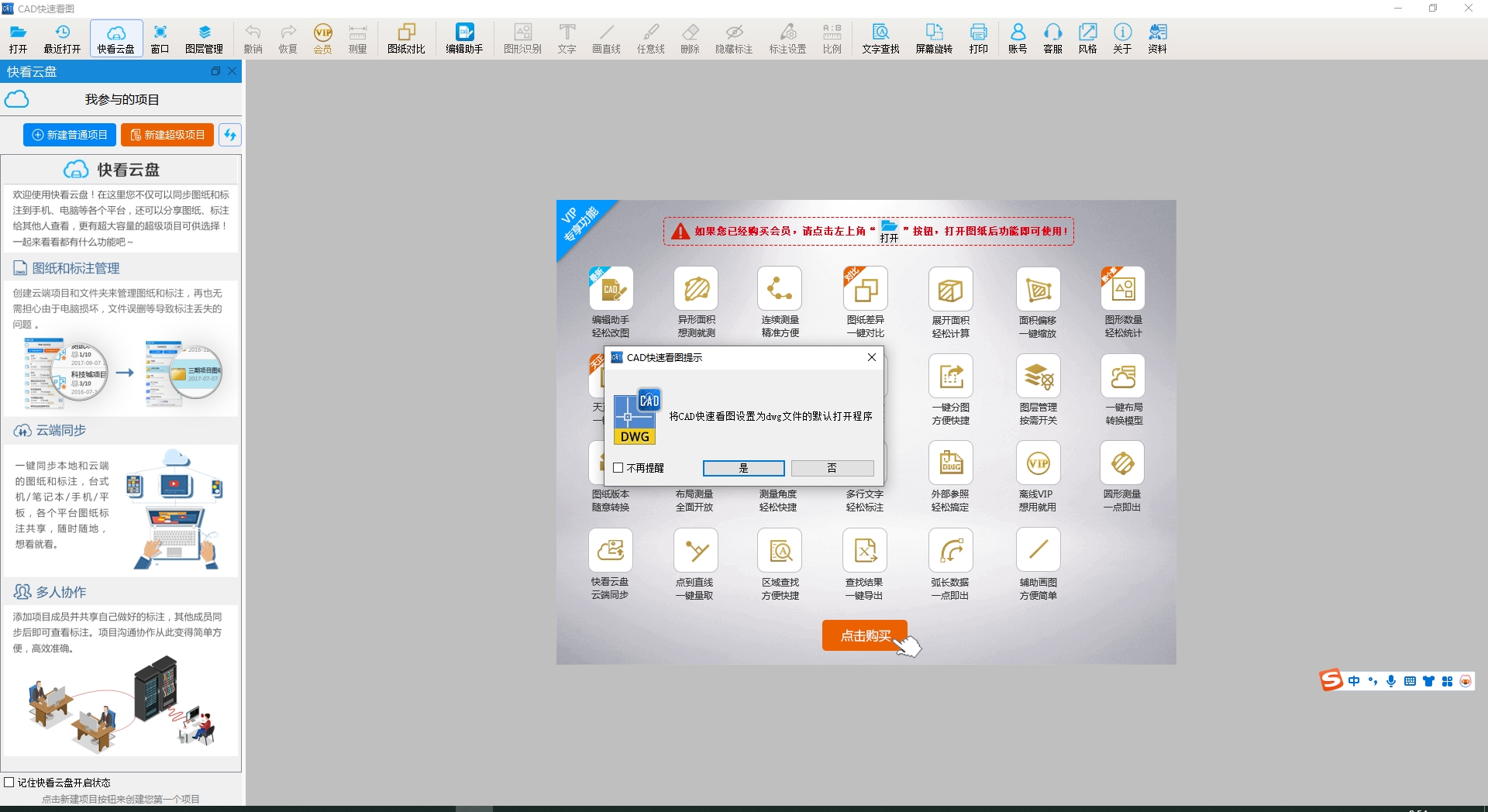Click the 屏幕旋转 screen rotate tool
1488x812 pixels.
934,38
